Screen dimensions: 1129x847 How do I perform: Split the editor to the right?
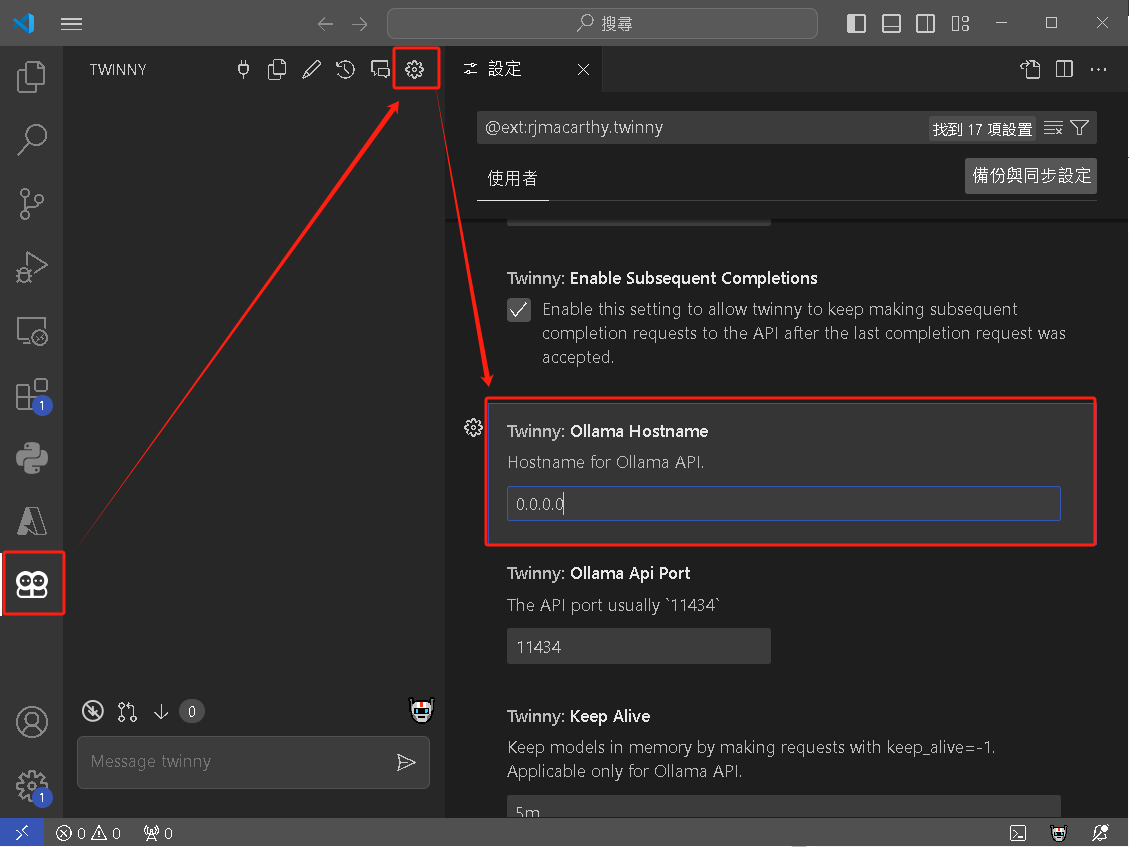click(1064, 69)
